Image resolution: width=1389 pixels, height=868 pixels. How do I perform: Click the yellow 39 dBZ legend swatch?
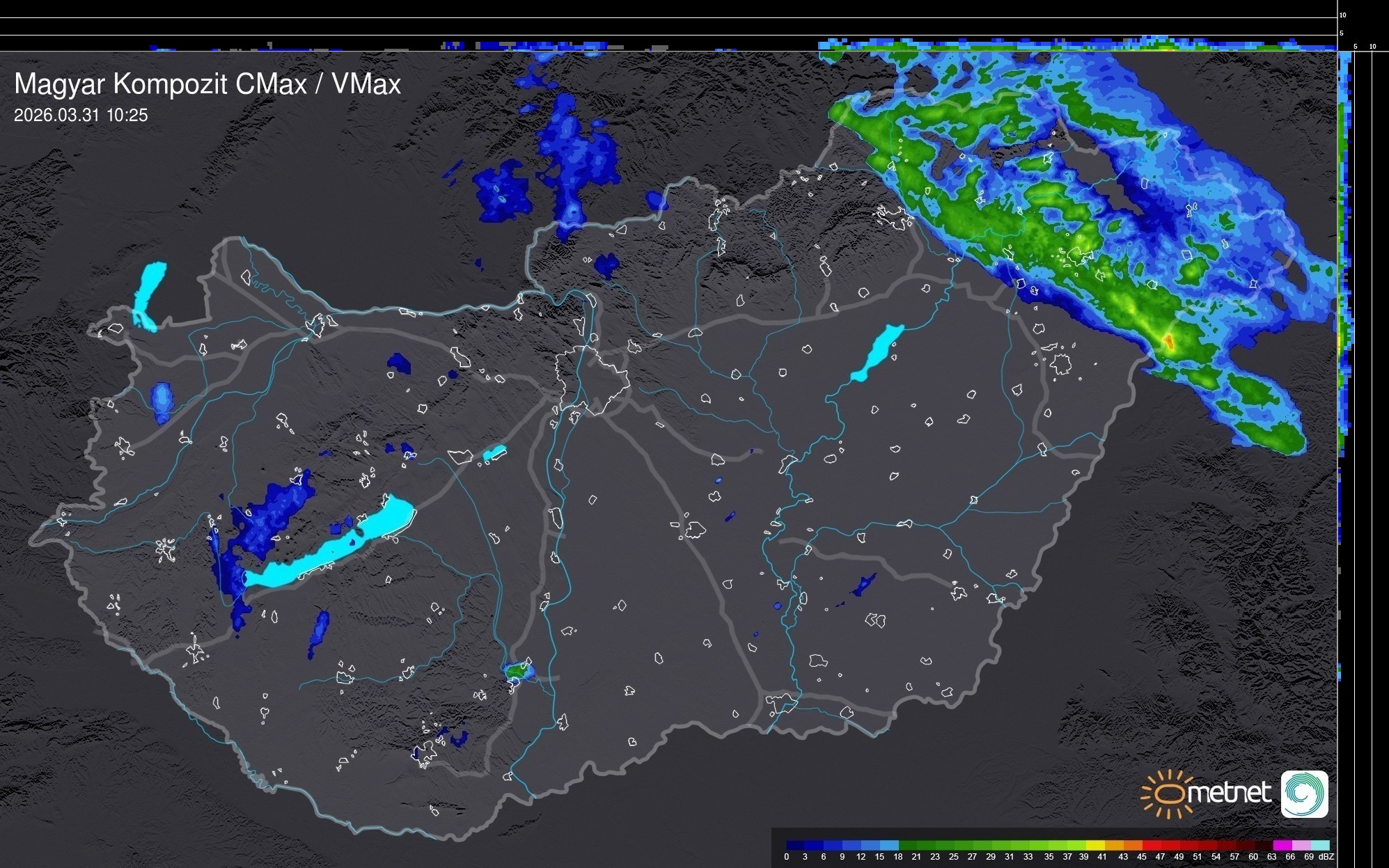pyautogui.click(x=1095, y=845)
